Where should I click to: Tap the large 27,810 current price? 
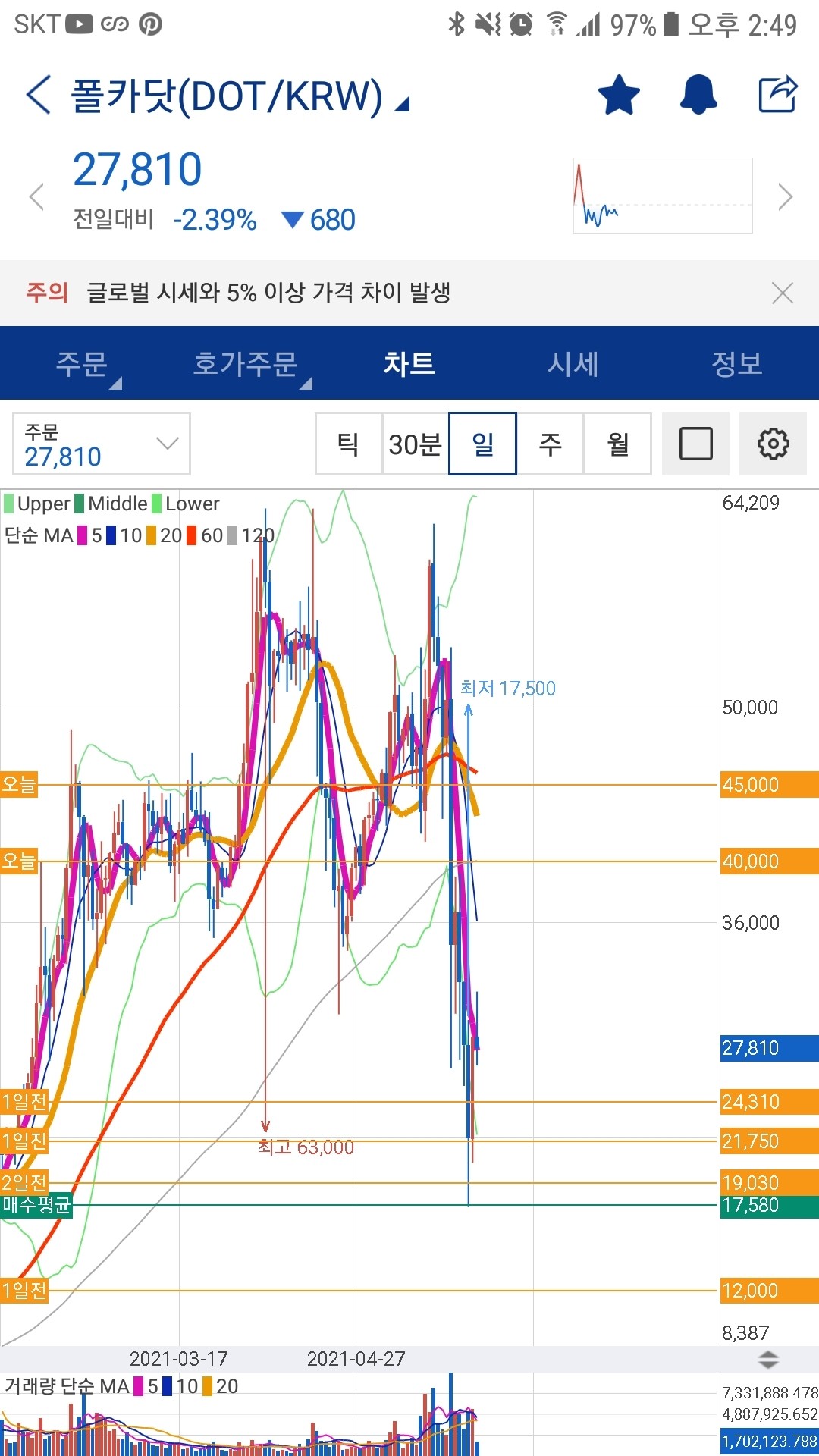click(137, 169)
